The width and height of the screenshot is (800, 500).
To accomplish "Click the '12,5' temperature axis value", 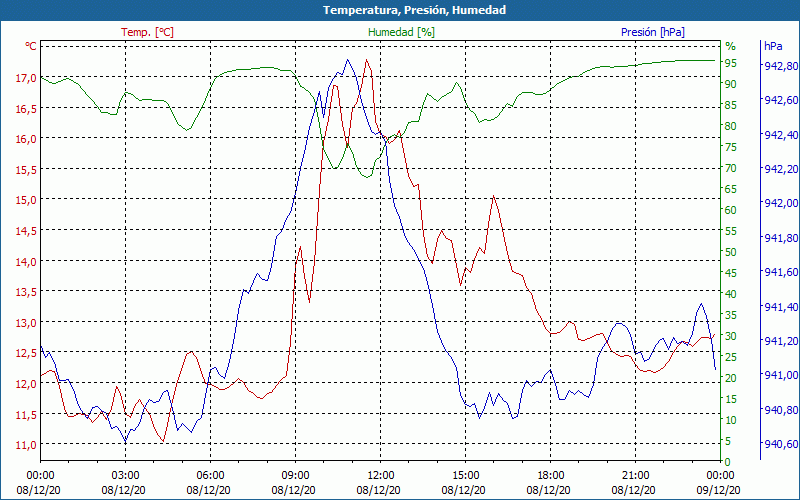I will pyautogui.click(x=26, y=353).
